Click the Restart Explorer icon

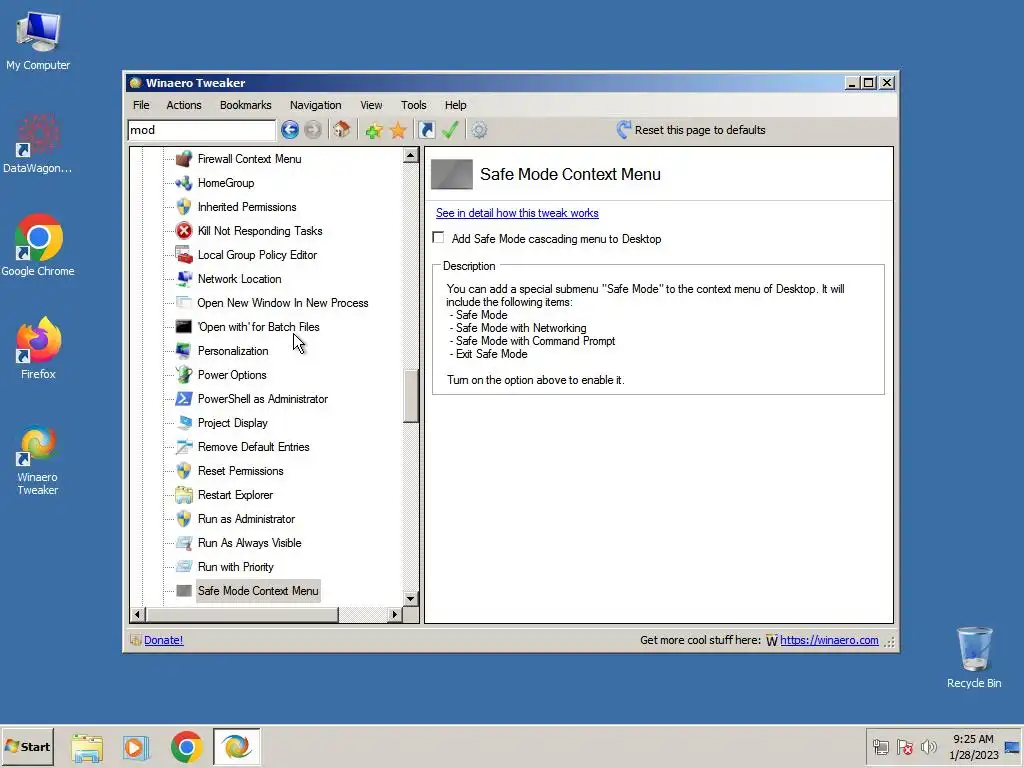point(184,495)
